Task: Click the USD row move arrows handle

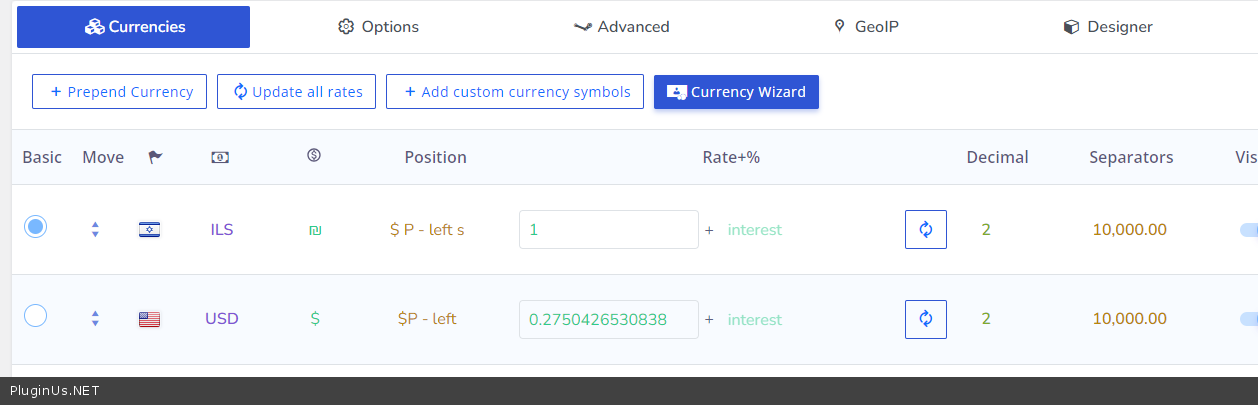Action: 95,319
